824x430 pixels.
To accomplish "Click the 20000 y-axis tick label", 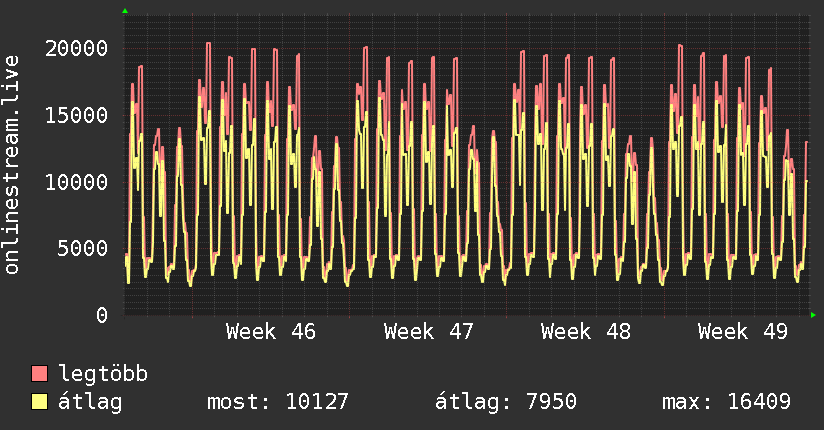I will click(77, 48).
